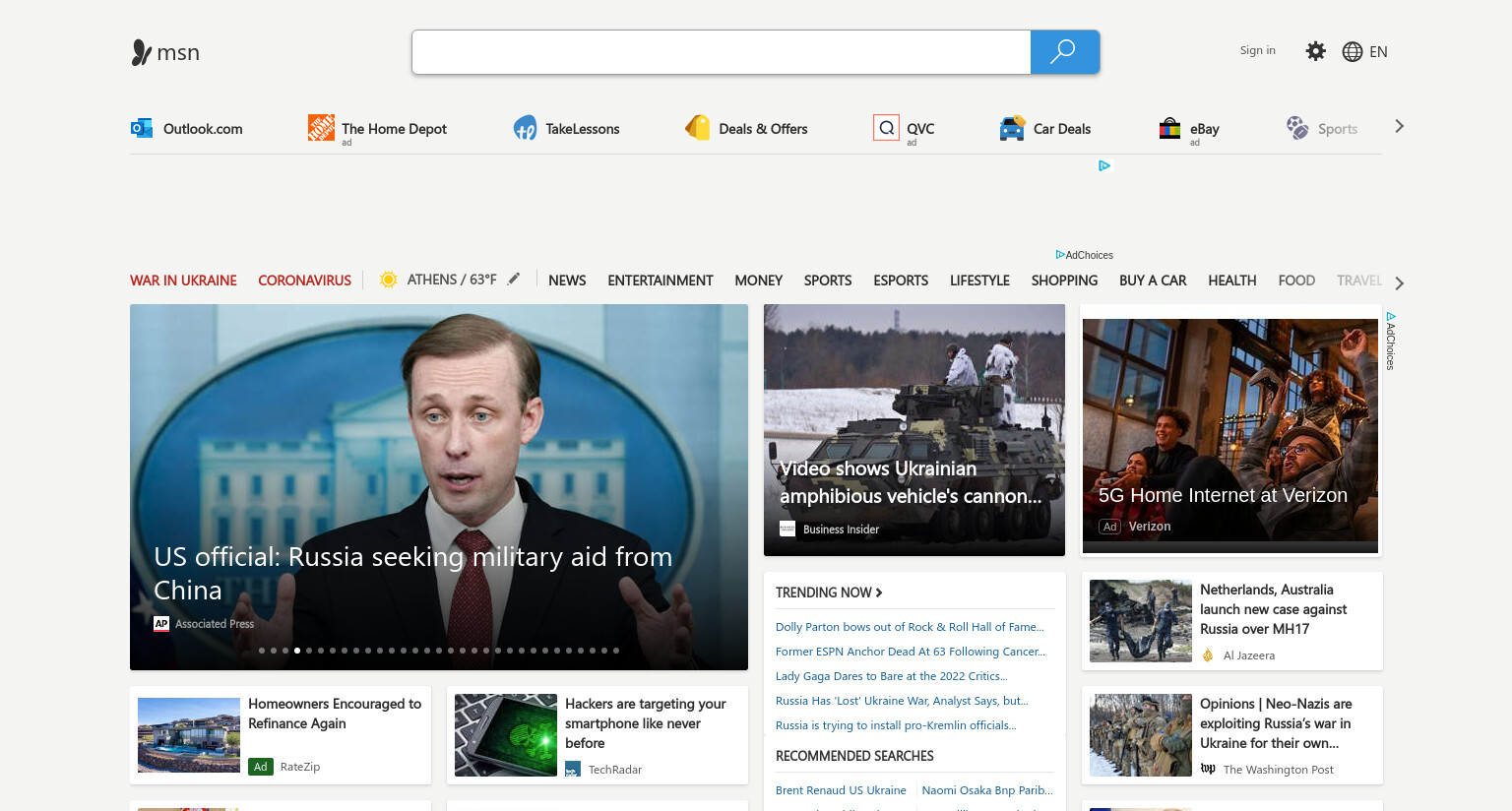The height and width of the screenshot is (811, 1512).
Task: Select MONEY category tab
Action: [759, 281]
